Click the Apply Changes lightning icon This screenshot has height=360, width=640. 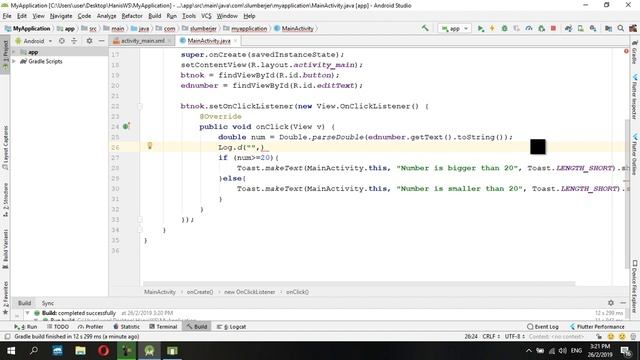(x=492, y=28)
